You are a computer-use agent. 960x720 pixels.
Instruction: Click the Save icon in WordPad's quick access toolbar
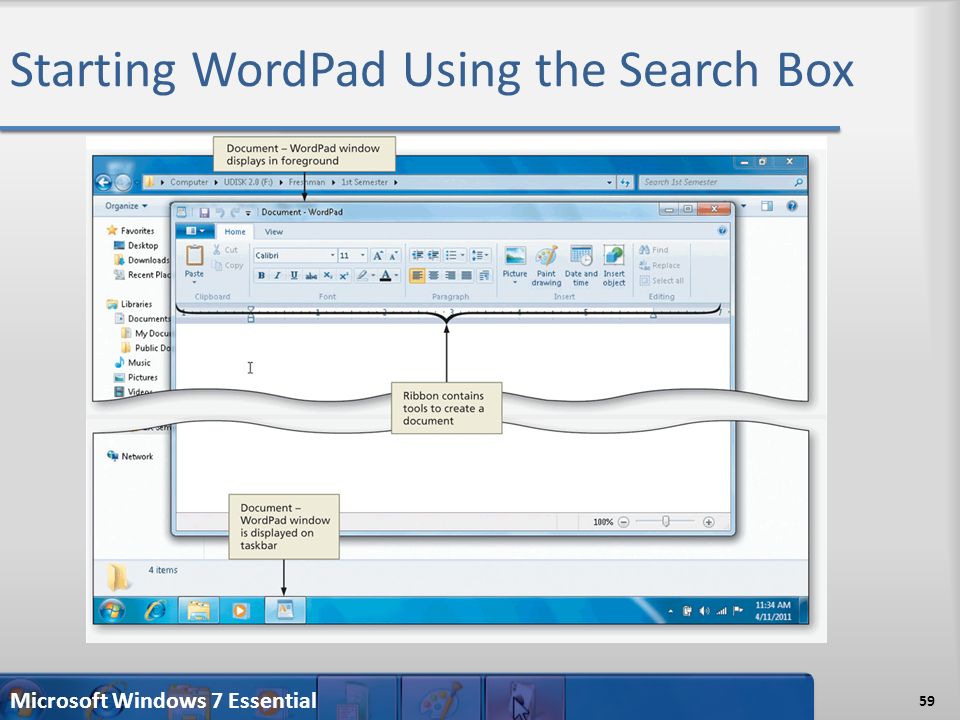click(x=204, y=212)
